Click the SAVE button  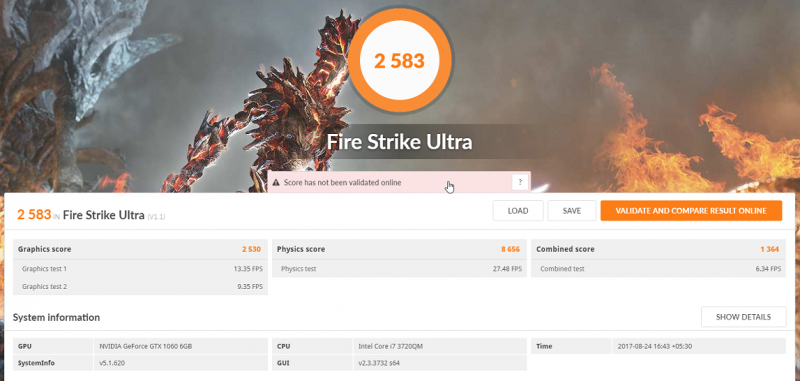(x=572, y=211)
